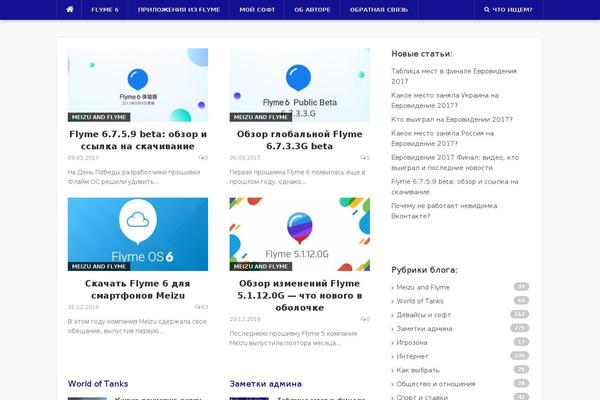Click excerpt Последнюю прошивку Flyme 5 компания
This screenshot has height=400, width=600.
[293, 338]
